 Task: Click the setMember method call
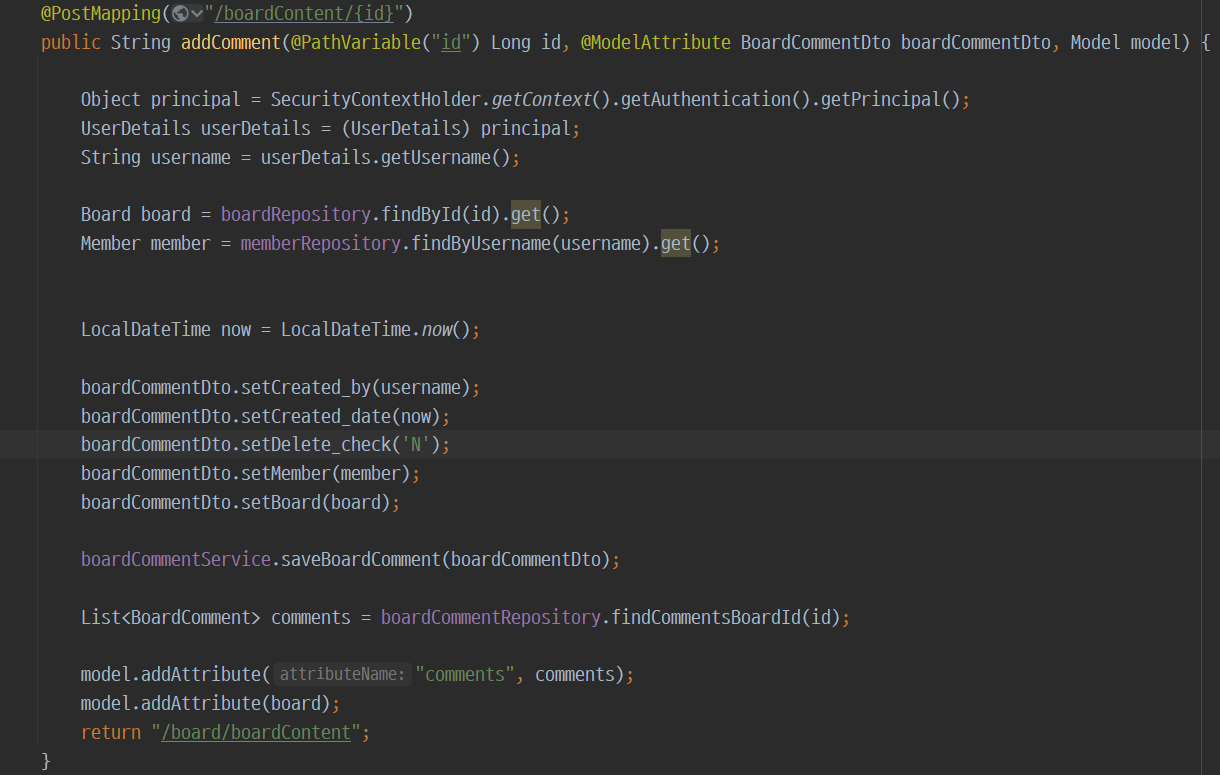[285, 474]
